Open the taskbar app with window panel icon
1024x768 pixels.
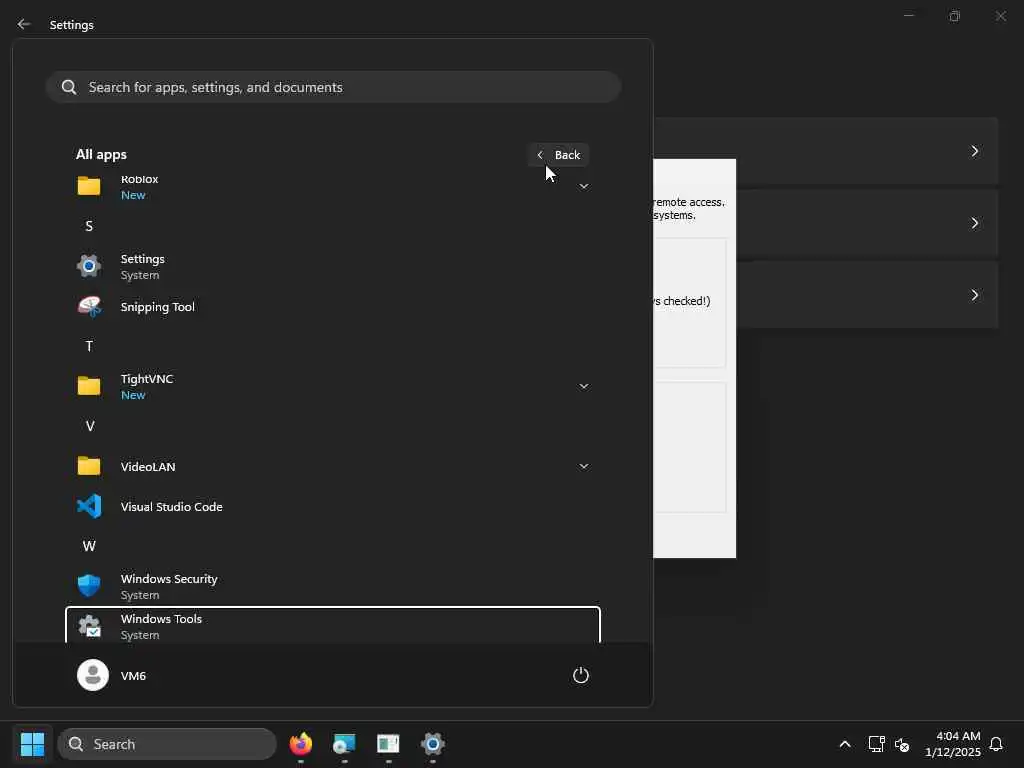point(388,744)
